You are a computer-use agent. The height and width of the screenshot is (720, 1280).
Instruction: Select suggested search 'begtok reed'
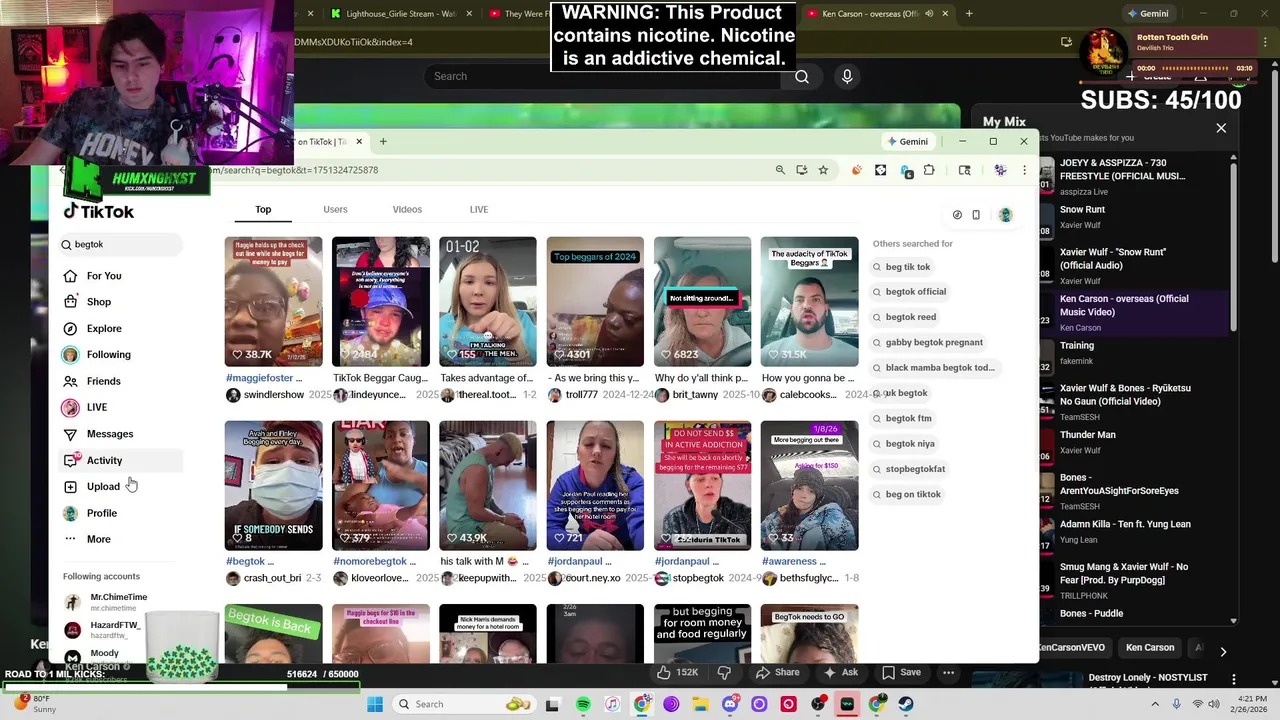904,317
